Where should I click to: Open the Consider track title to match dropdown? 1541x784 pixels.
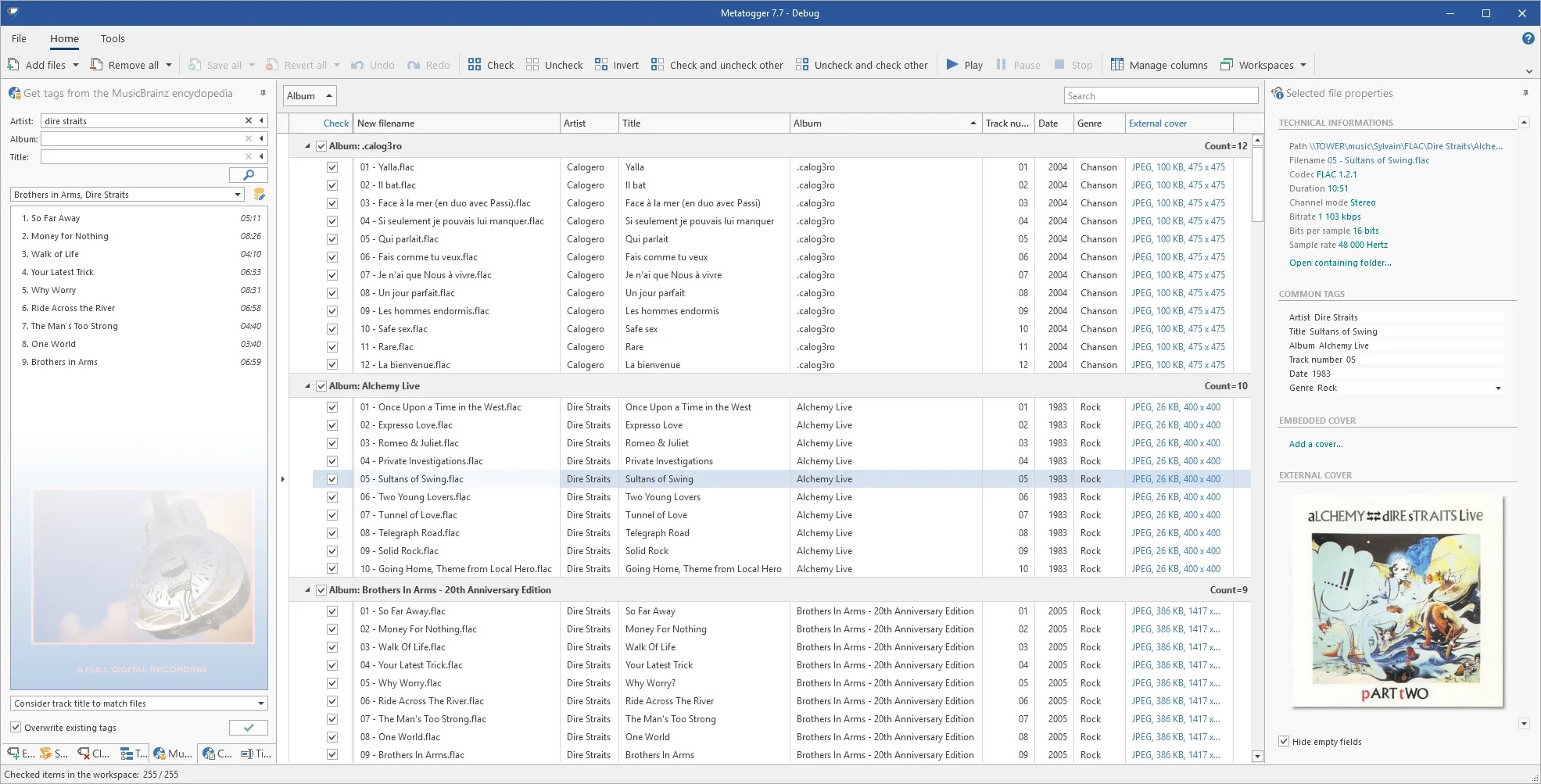[261, 703]
